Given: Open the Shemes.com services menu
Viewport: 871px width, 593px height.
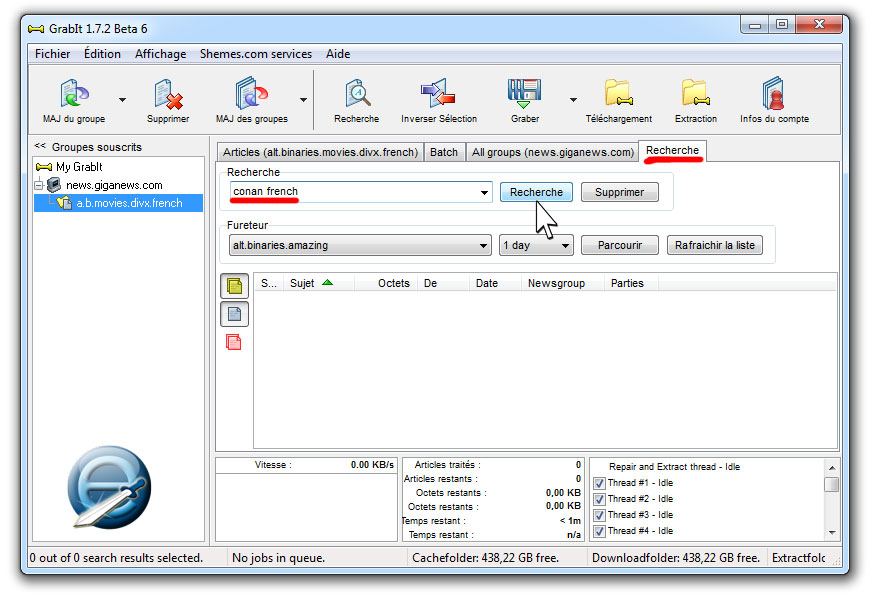Looking at the screenshot, I should click(x=256, y=54).
